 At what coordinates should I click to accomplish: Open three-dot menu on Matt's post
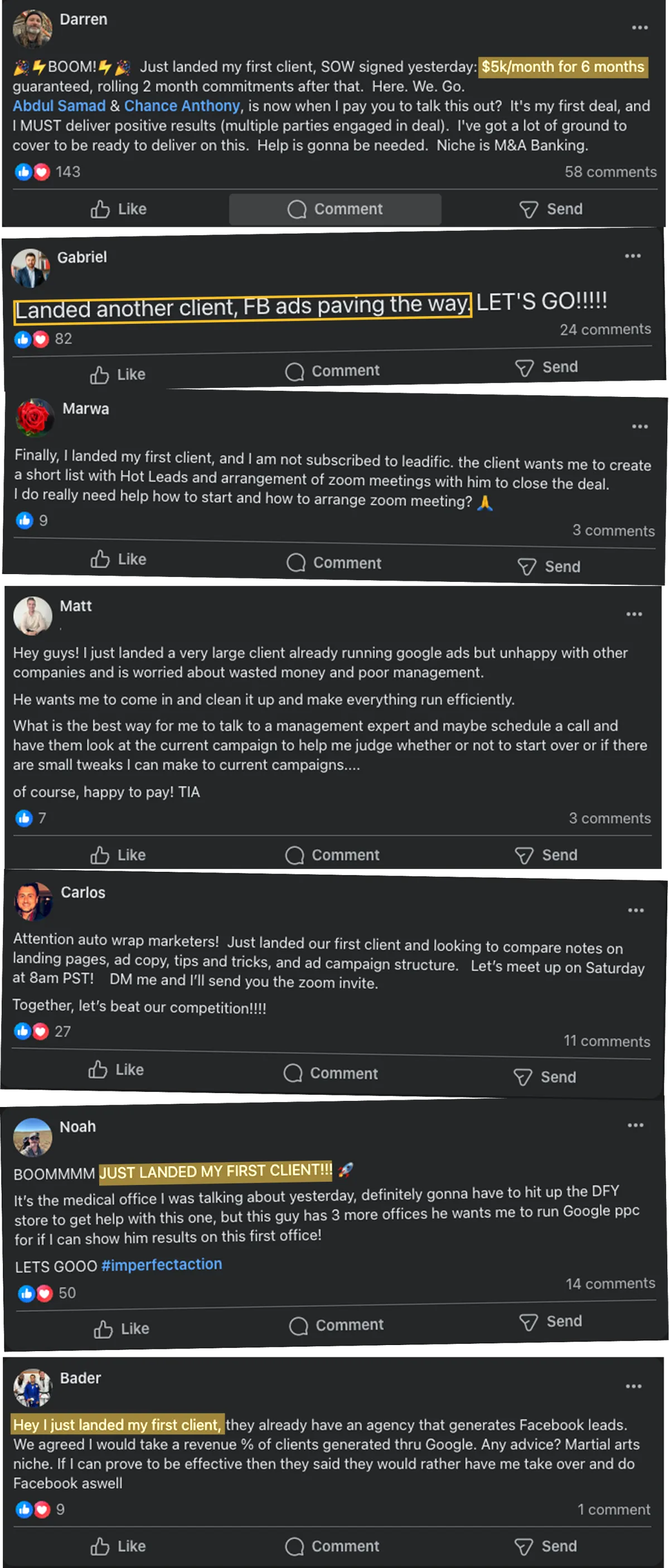(634, 614)
